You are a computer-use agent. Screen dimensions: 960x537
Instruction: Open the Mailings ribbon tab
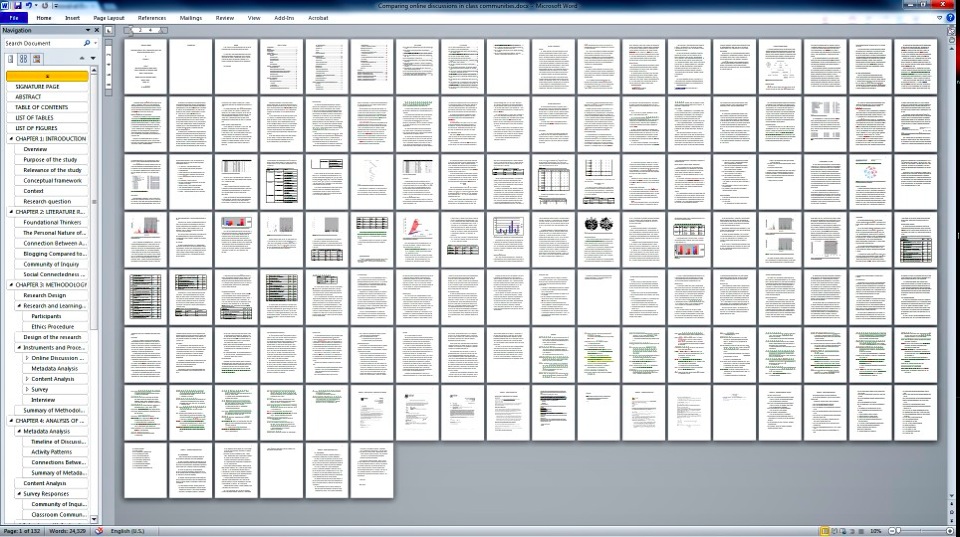[x=190, y=18]
